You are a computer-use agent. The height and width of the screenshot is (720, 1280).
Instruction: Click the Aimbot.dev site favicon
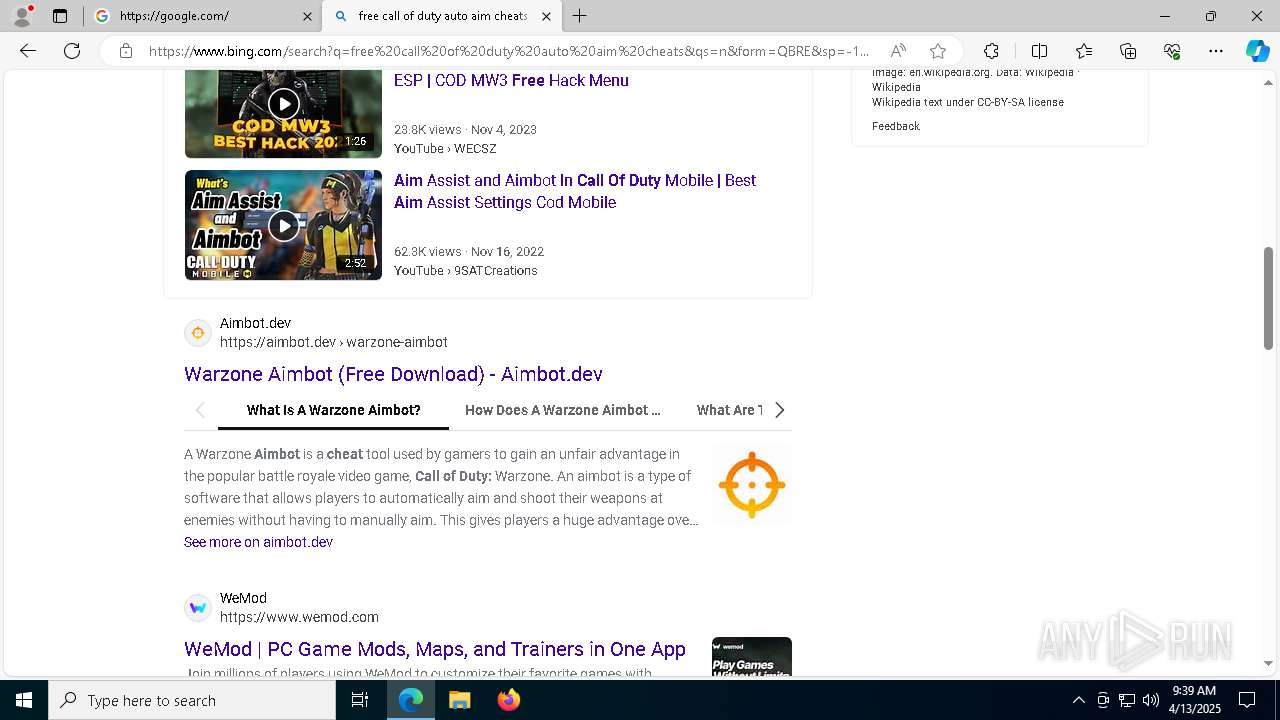tap(198, 333)
